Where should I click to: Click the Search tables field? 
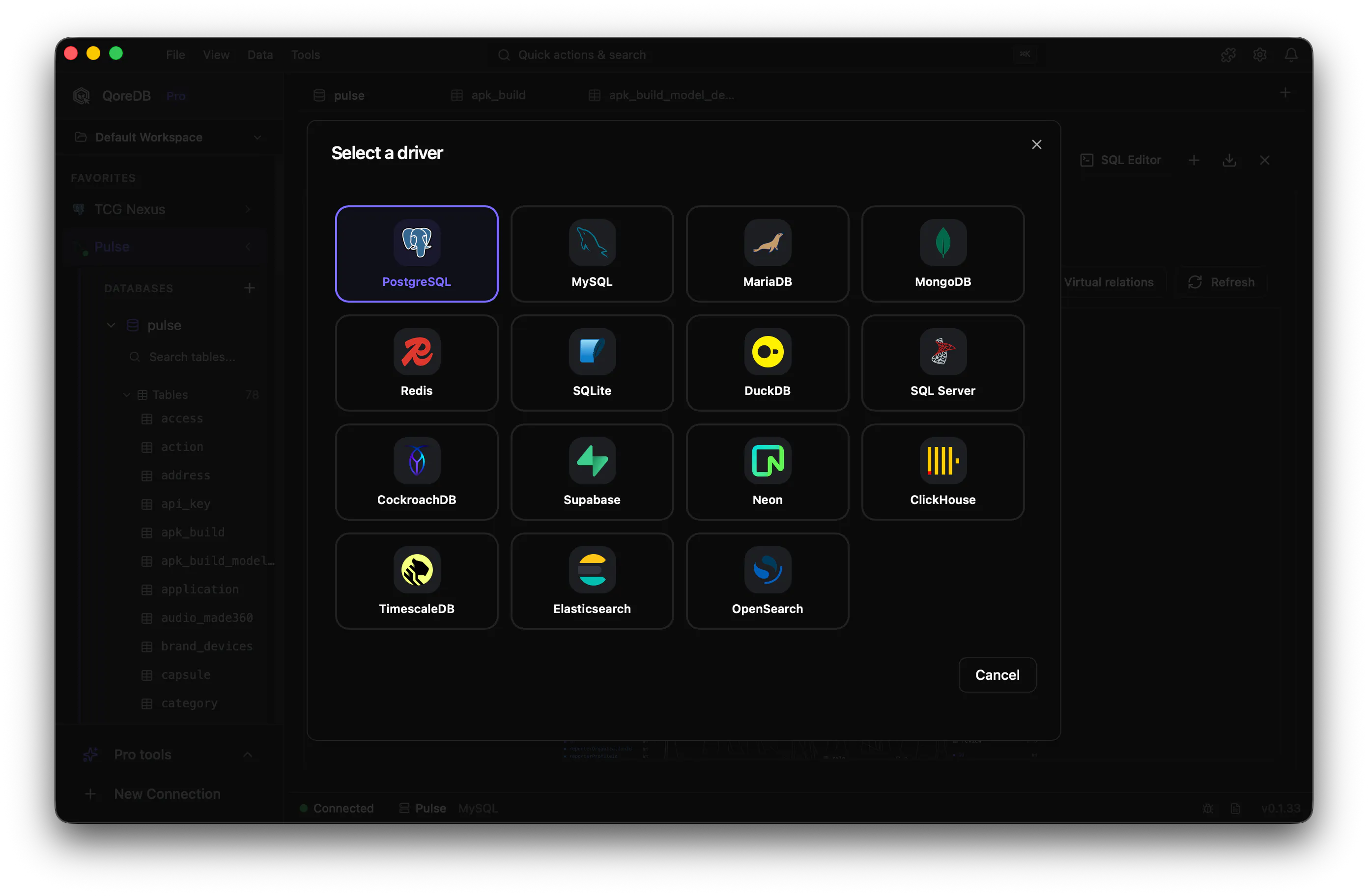[192, 357]
